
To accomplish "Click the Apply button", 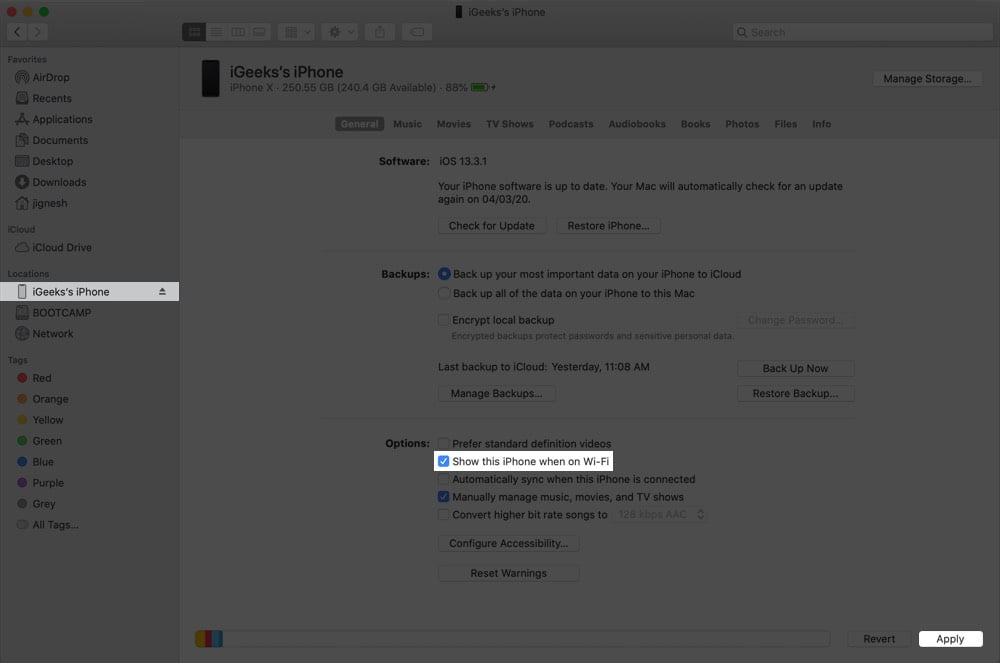I will click(x=950, y=639).
